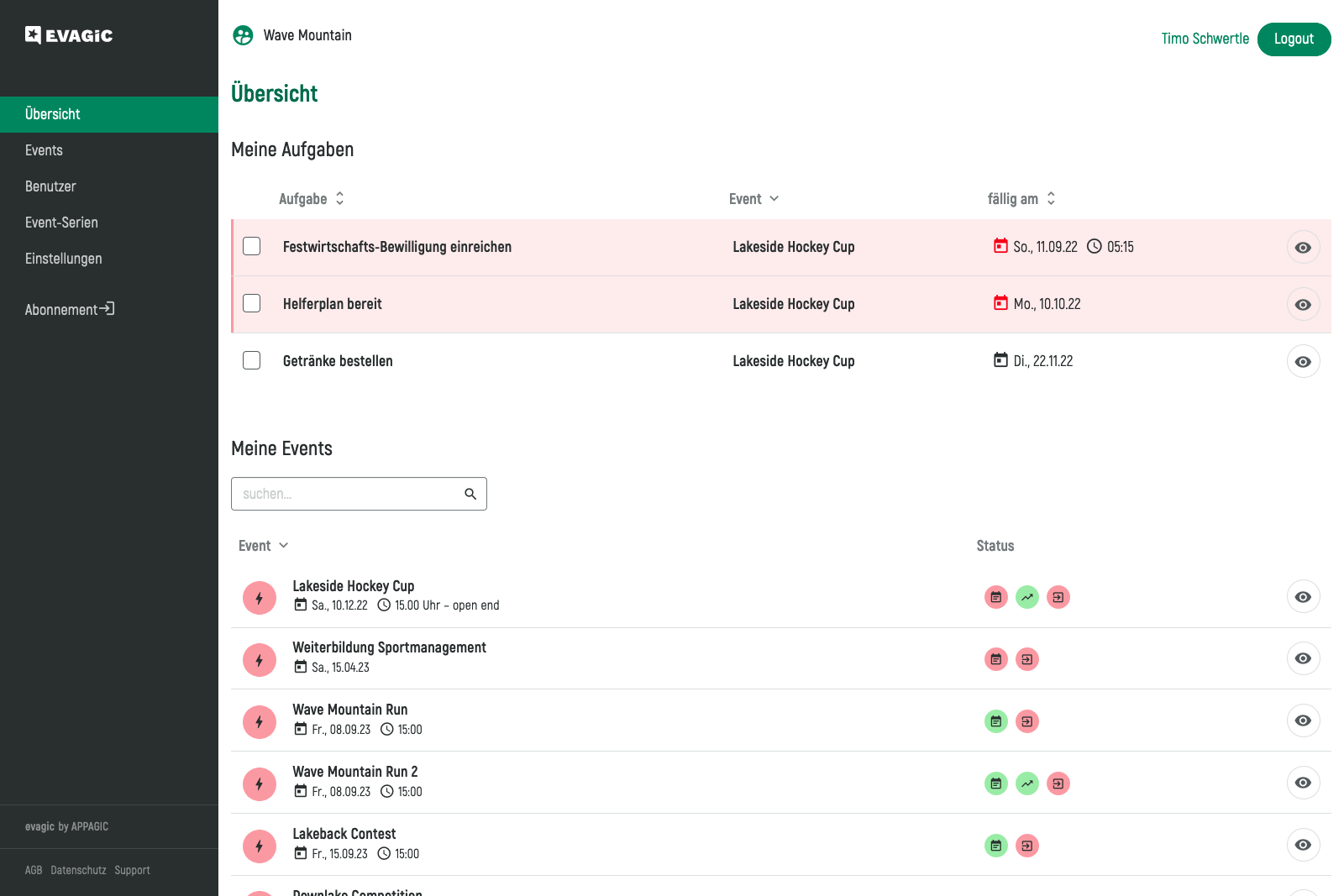Check the Festwirtschafts-Bewilligung einreichen task
Image resolution: width=1344 pixels, height=896 pixels.
click(x=252, y=246)
